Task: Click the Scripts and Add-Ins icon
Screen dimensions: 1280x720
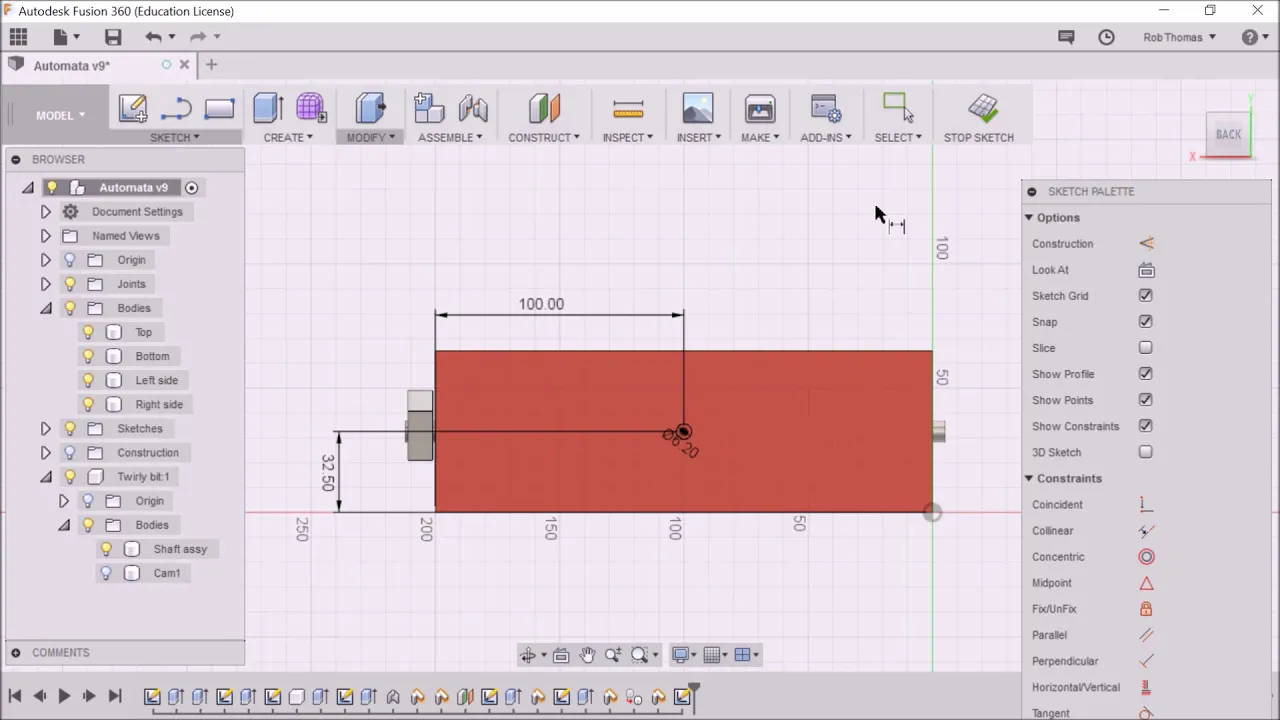Action: coord(826,108)
